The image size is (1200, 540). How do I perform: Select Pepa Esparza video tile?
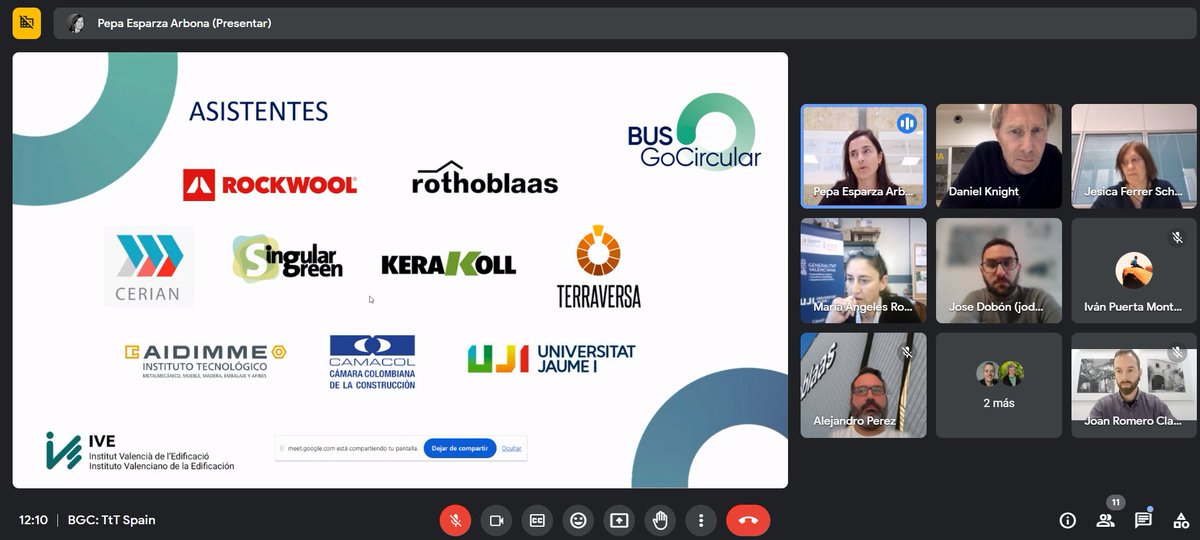(x=863, y=156)
